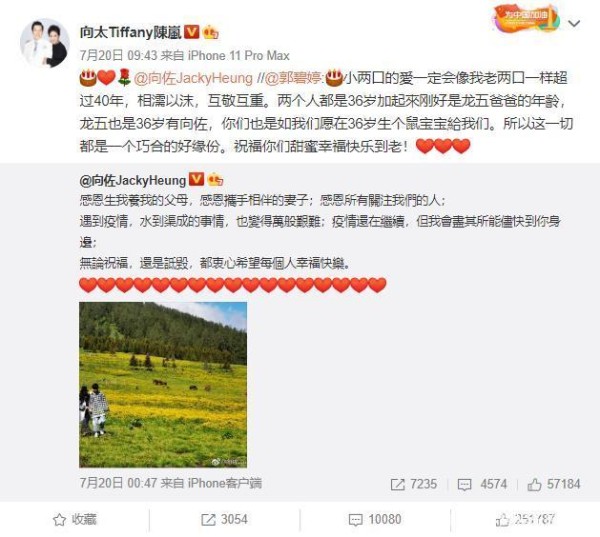The height and width of the screenshot is (537, 600).
Task: Open the post options chevron menu
Action: 574,24
